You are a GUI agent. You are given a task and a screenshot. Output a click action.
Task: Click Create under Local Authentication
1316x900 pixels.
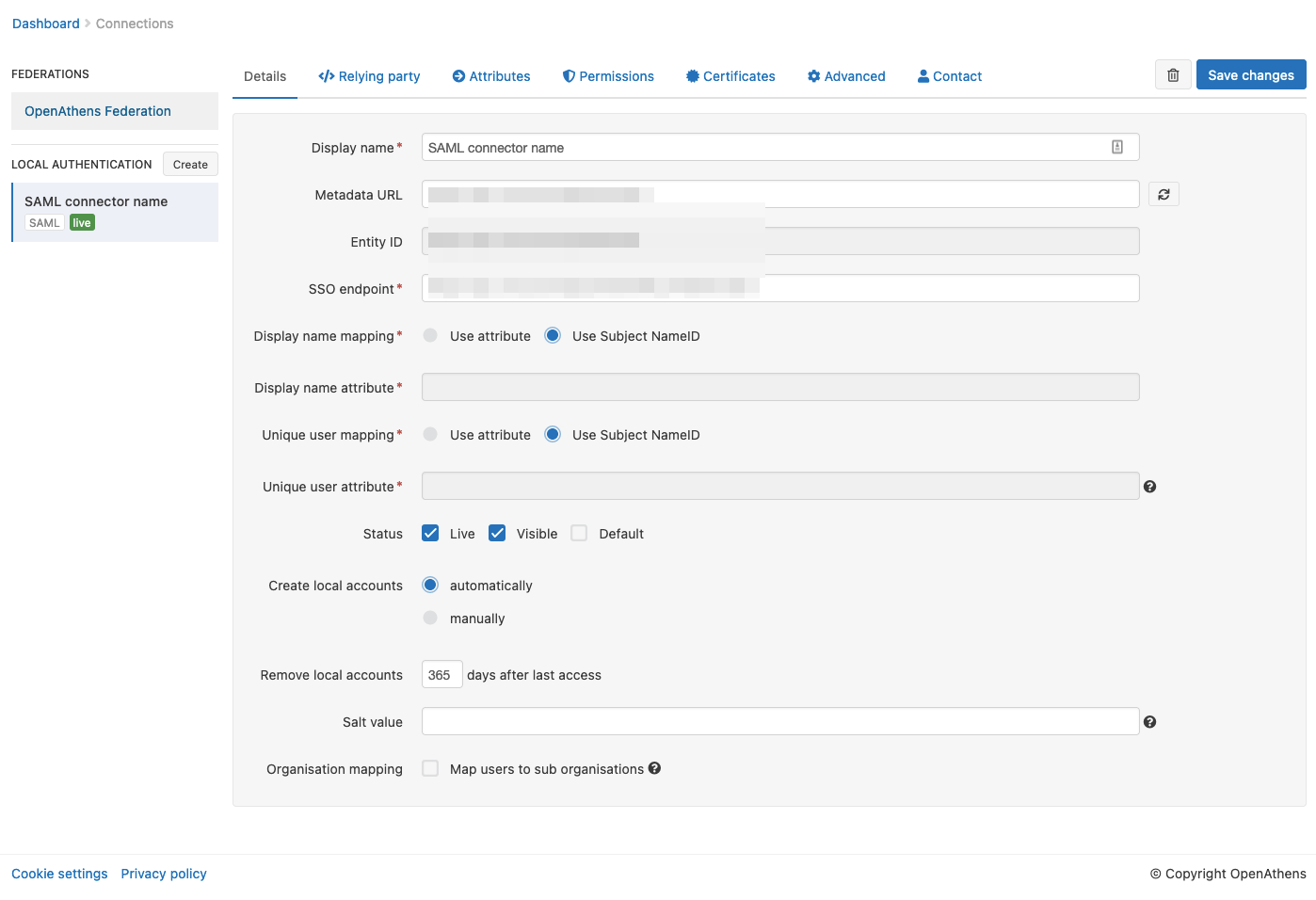[x=190, y=164]
